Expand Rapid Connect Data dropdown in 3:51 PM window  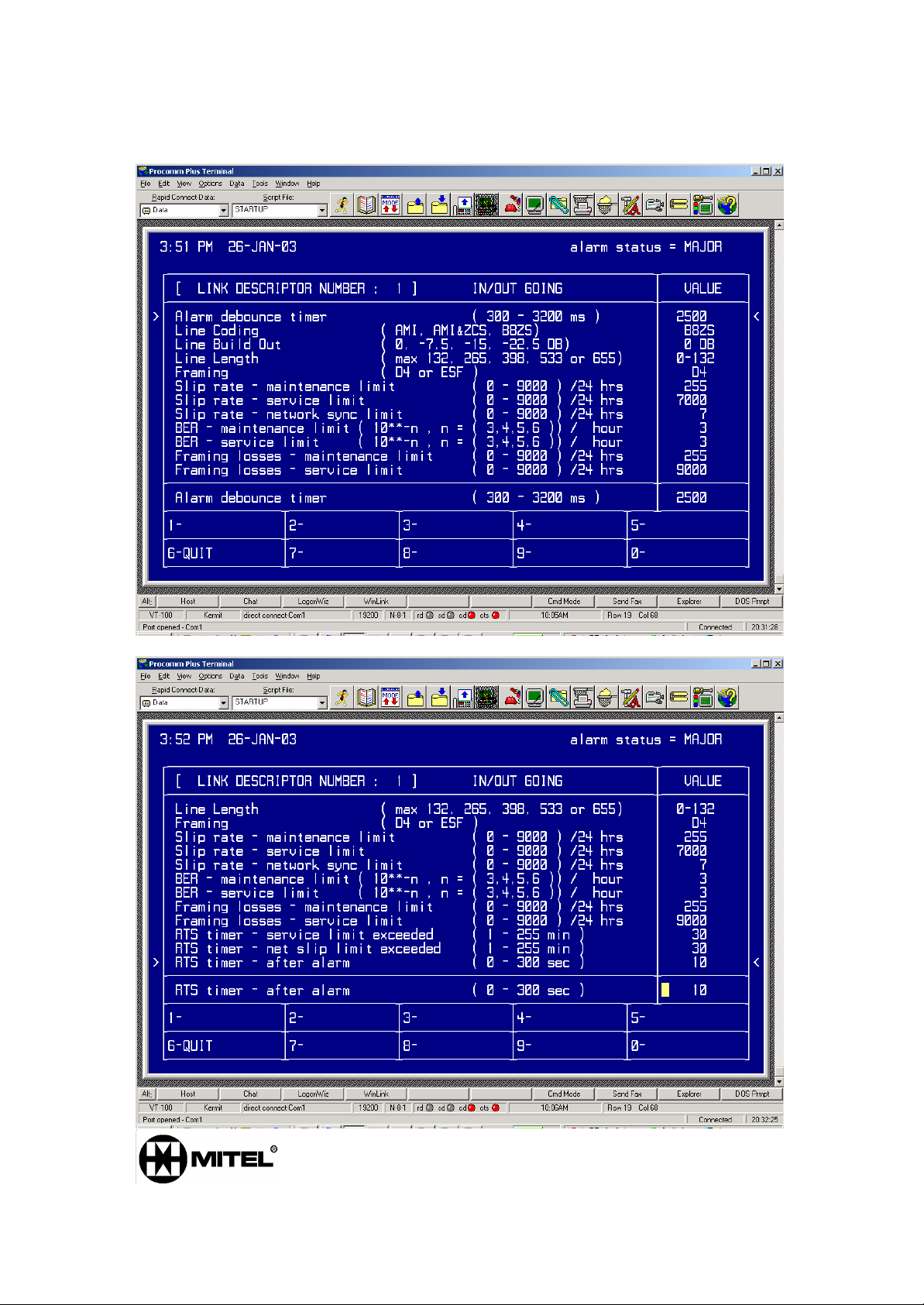(224, 211)
